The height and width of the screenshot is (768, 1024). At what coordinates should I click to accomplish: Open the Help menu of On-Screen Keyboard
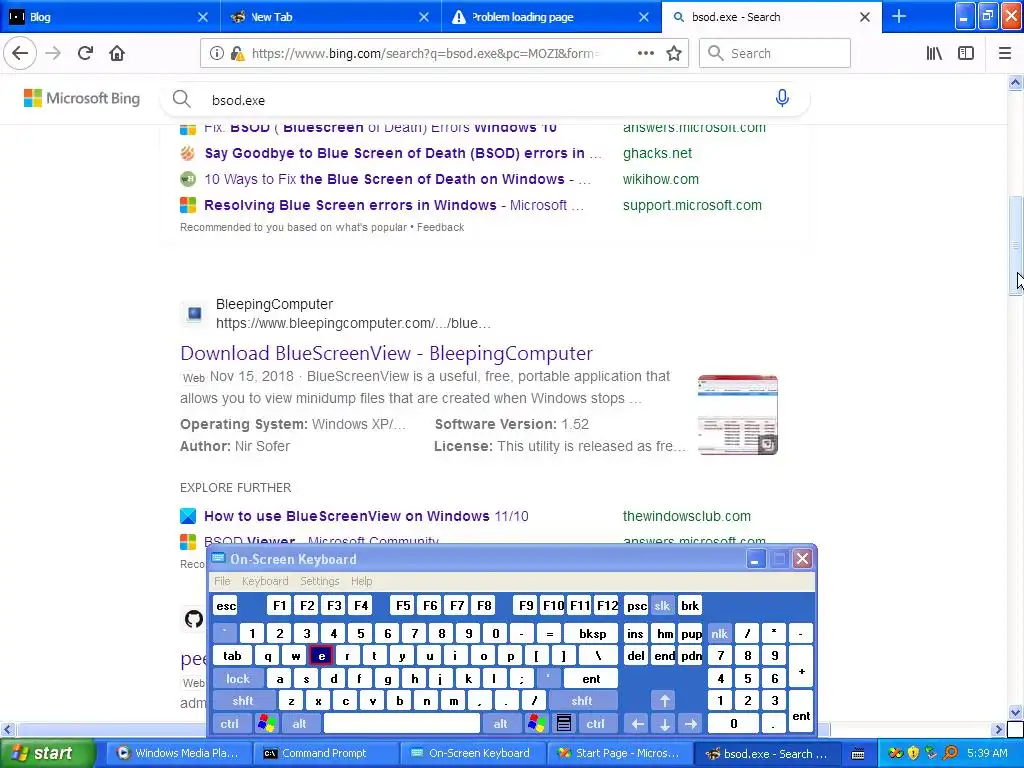361,581
